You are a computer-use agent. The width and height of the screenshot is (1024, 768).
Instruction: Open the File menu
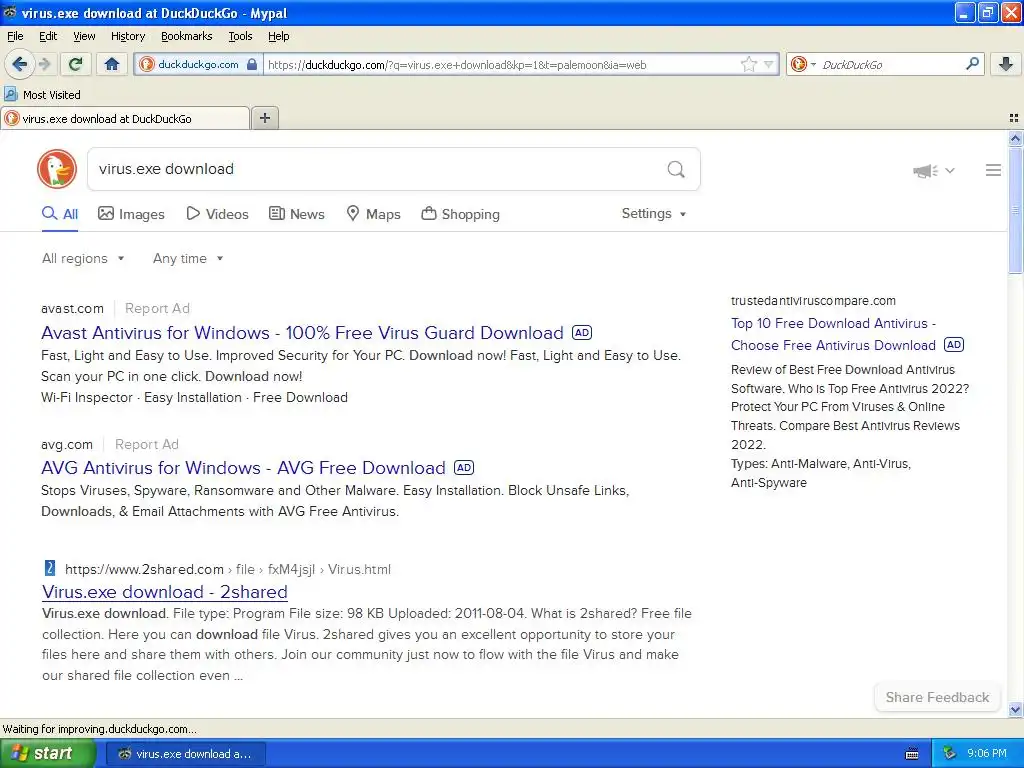15,36
